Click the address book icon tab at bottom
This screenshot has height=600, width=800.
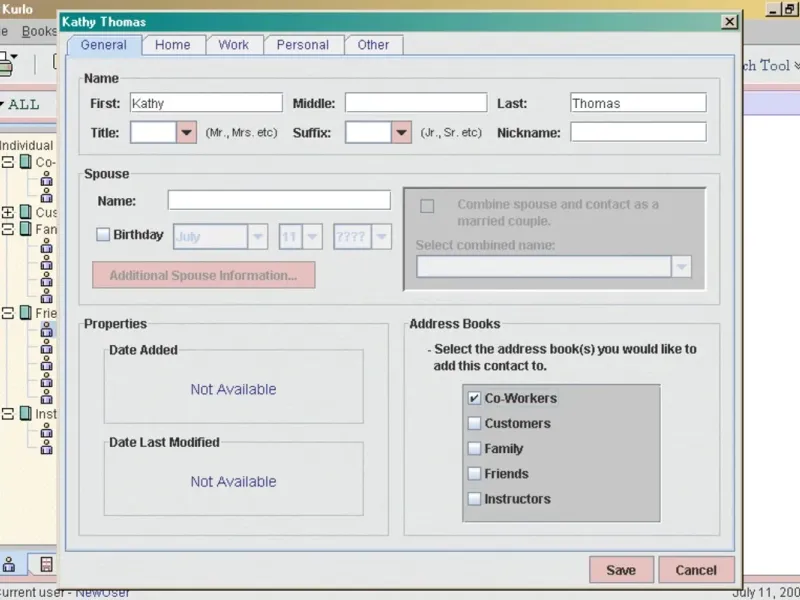tap(46, 564)
